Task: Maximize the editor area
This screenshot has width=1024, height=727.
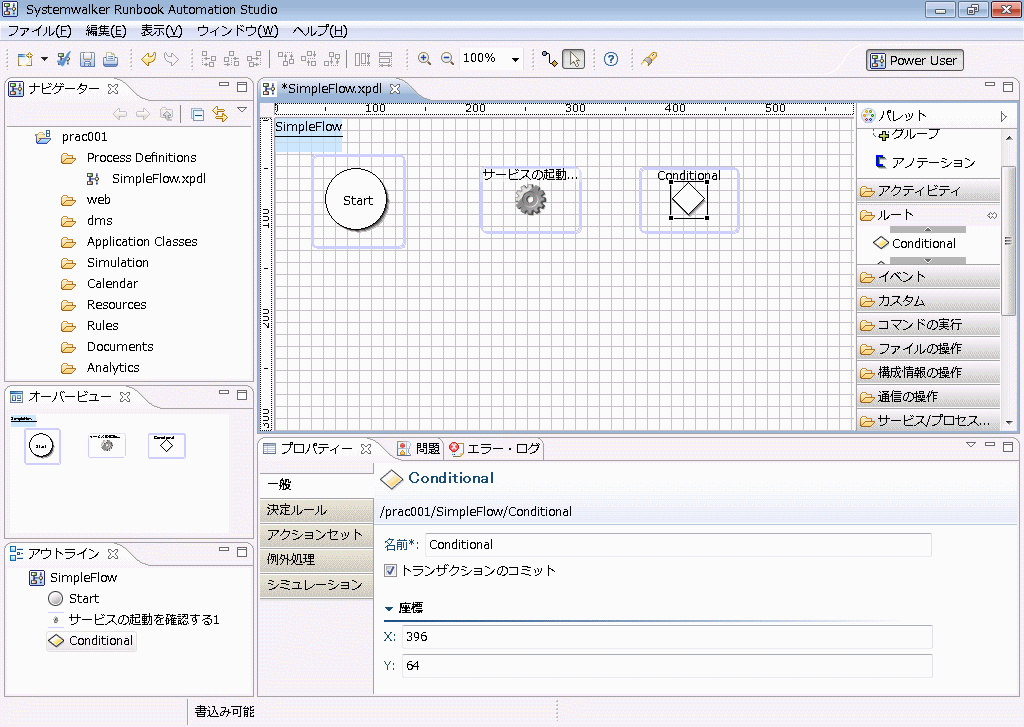Action: pos(1008,86)
